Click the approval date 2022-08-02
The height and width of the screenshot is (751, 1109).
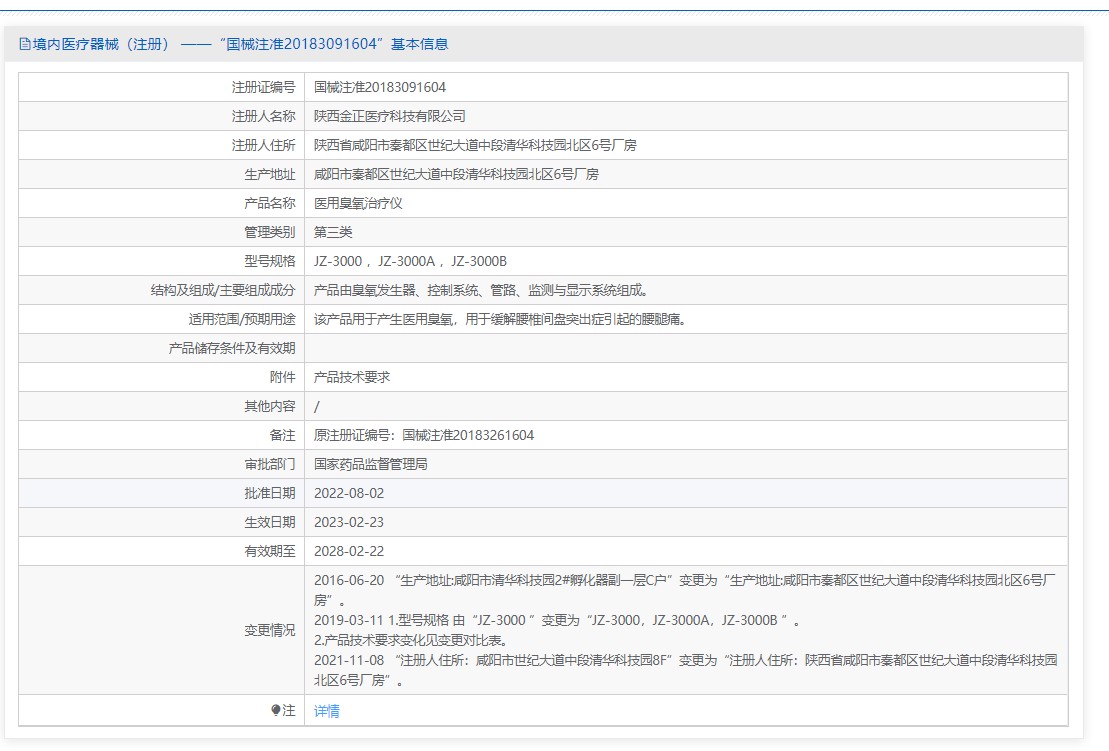pos(349,493)
